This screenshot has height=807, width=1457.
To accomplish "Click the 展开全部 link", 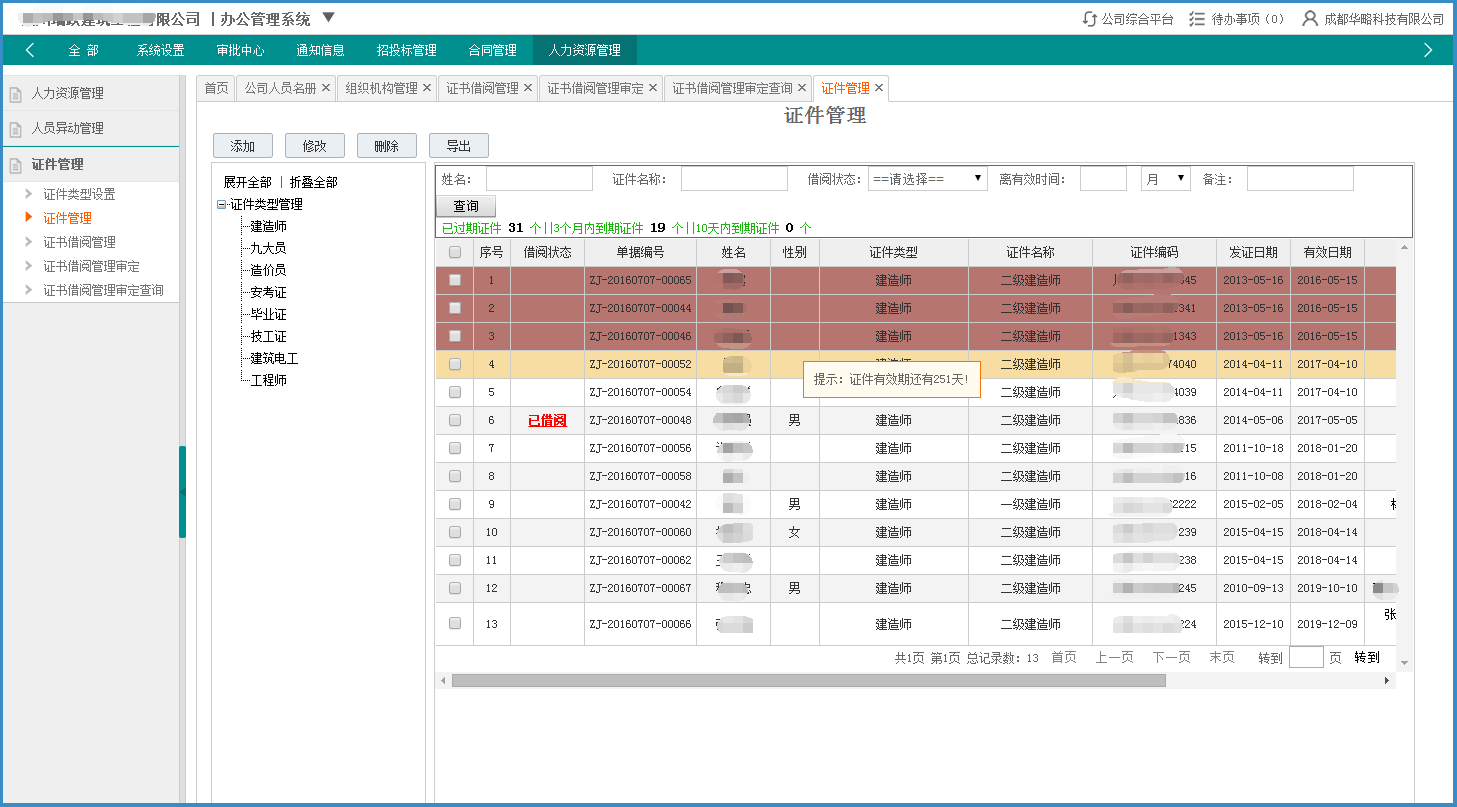I will 247,182.
